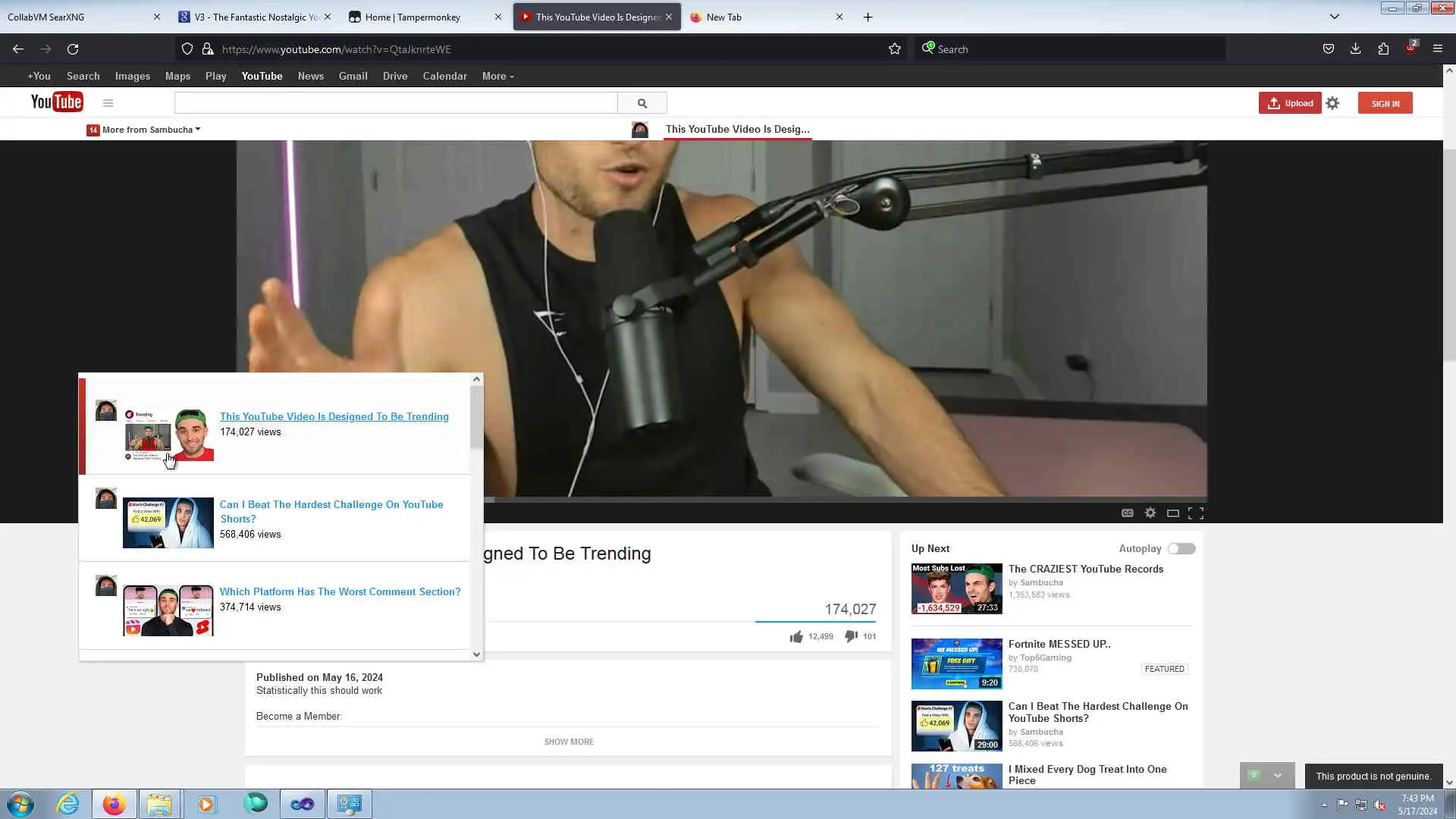Viewport: 1456px width, 819px height.
Task: Click the SIGN IN button
Action: pos(1385,103)
